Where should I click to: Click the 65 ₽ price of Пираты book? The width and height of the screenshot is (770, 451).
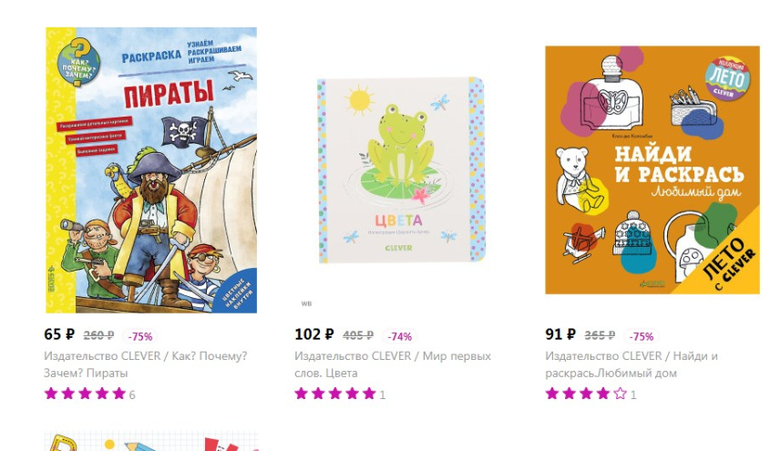[59, 335]
